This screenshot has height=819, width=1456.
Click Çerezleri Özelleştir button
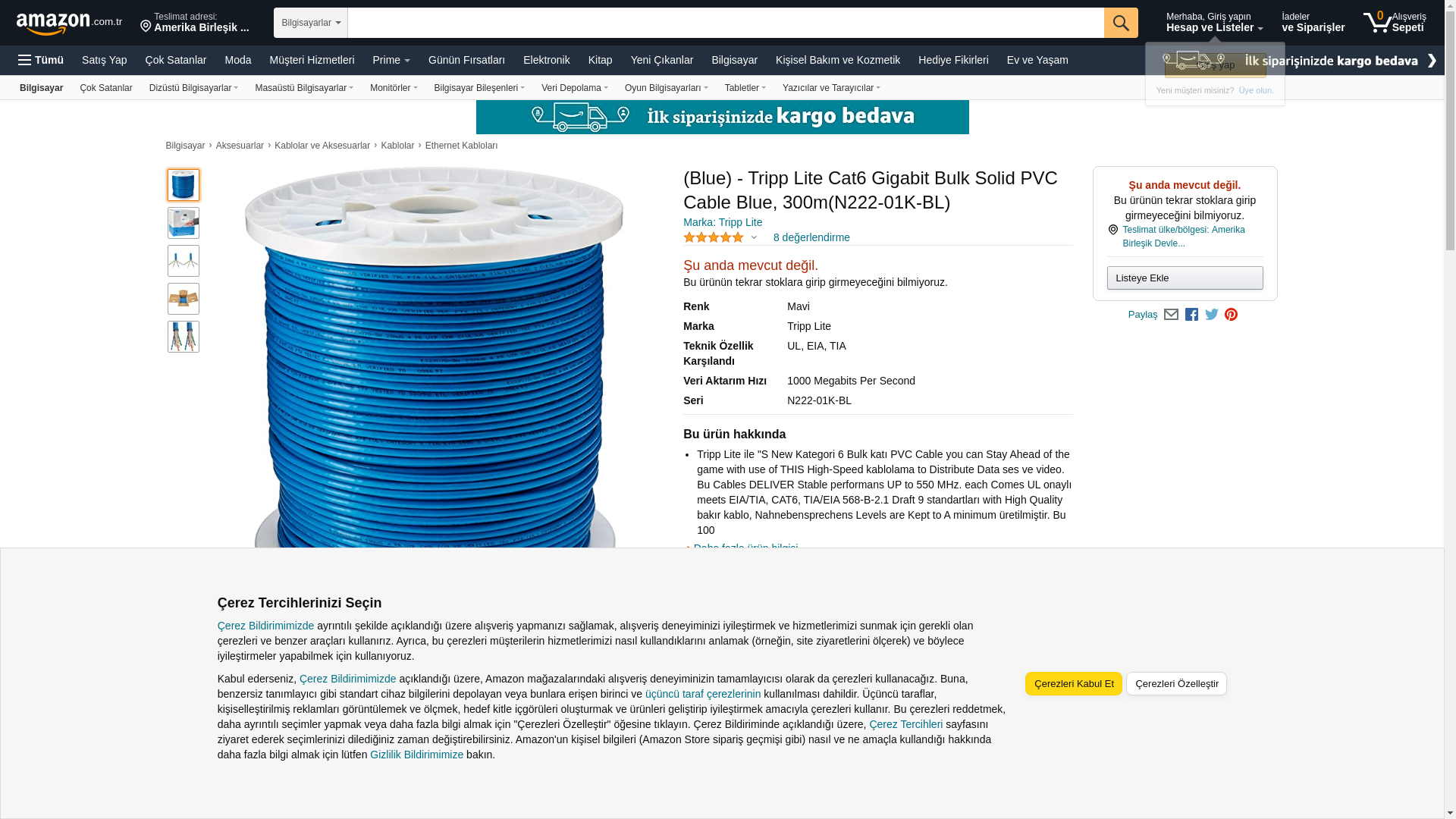(x=1176, y=683)
